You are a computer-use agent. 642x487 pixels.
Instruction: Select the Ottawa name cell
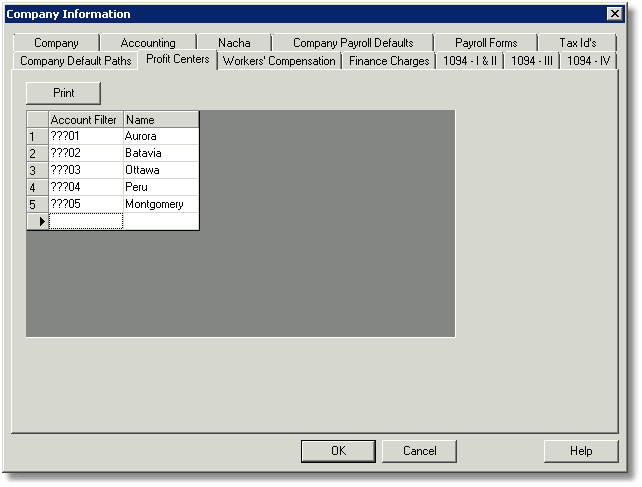tap(161, 170)
